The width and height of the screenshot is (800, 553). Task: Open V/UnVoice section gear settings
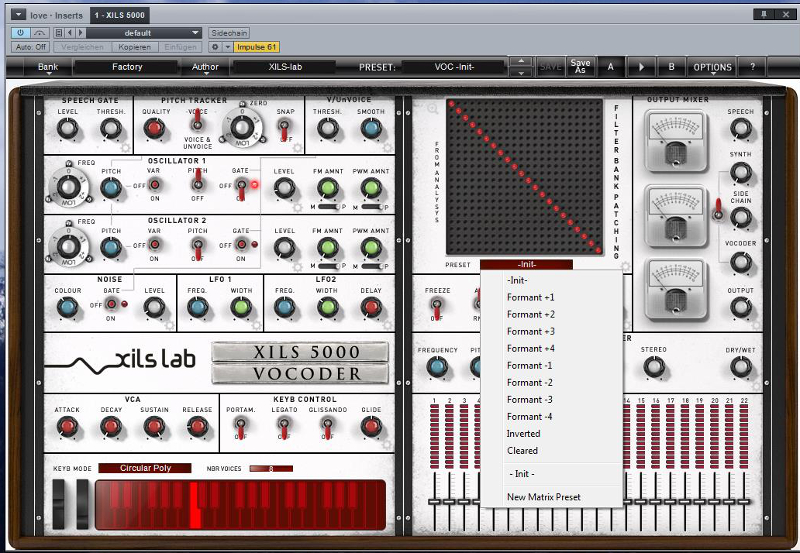(x=387, y=148)
